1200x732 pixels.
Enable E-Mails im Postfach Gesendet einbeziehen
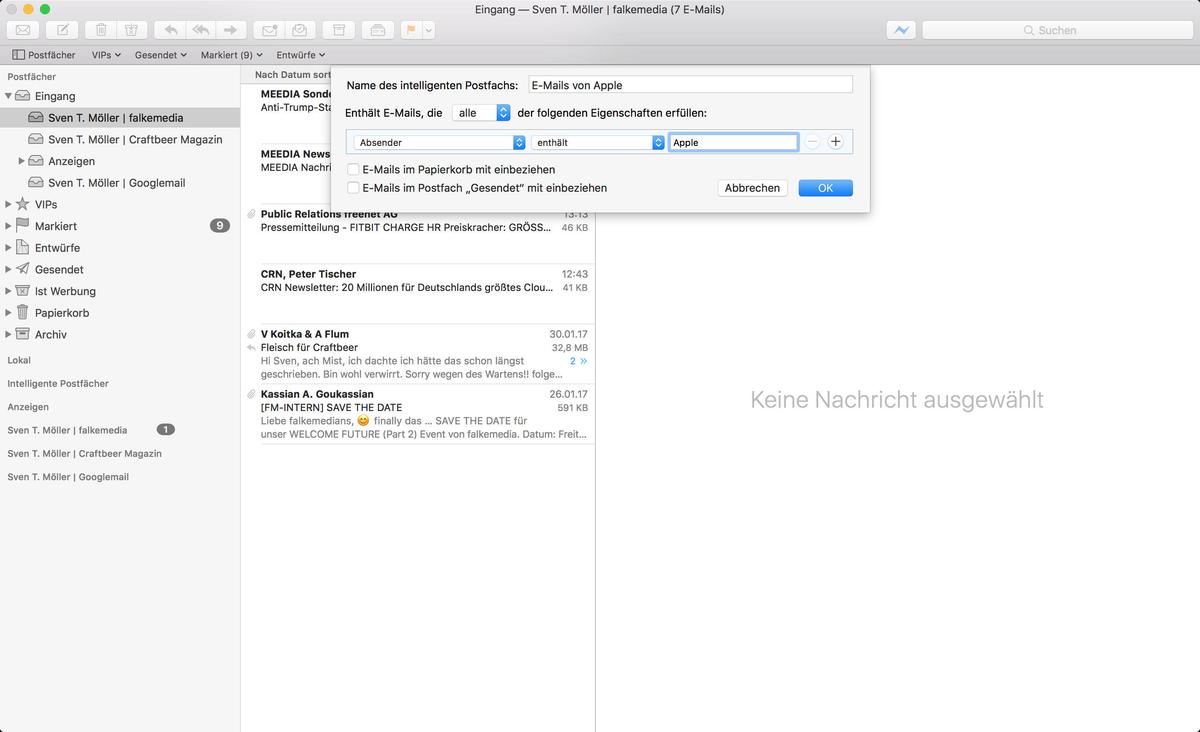pyautogui.click(x=353, y=188)
